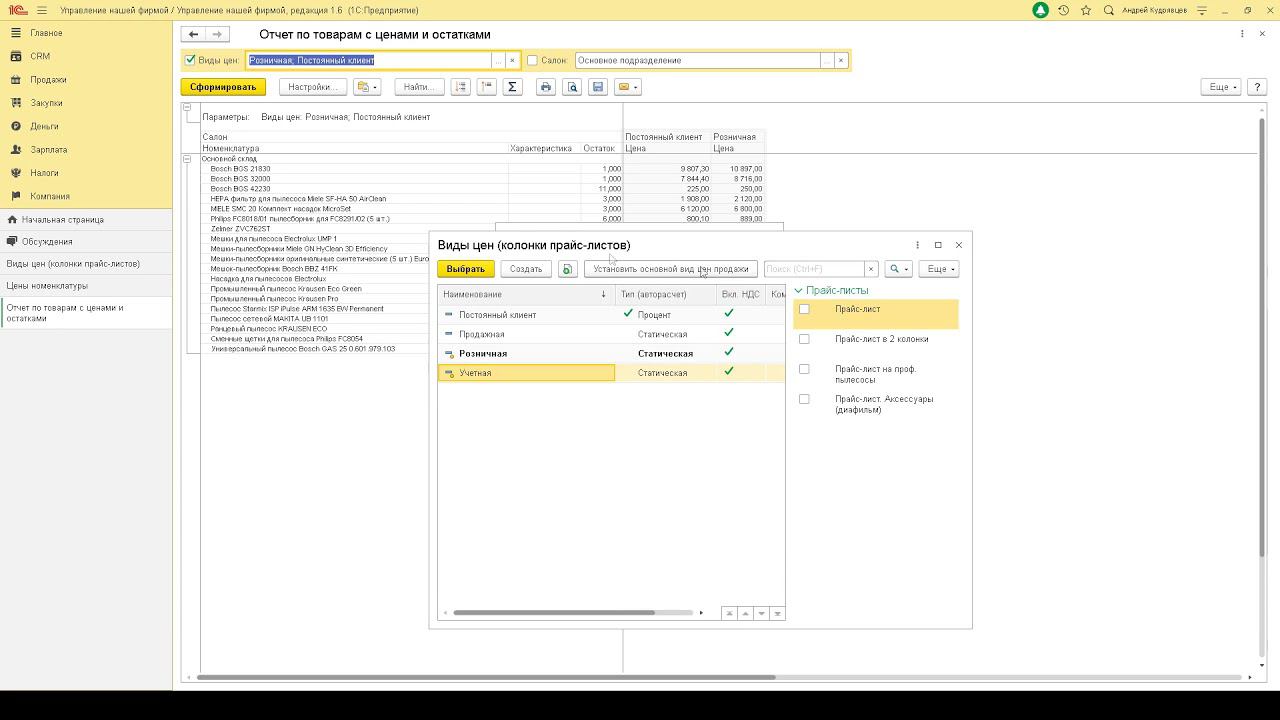
Task: Focus the 'Поиск (Ctrl+F)' search field
Action: [x=814, y=269]
